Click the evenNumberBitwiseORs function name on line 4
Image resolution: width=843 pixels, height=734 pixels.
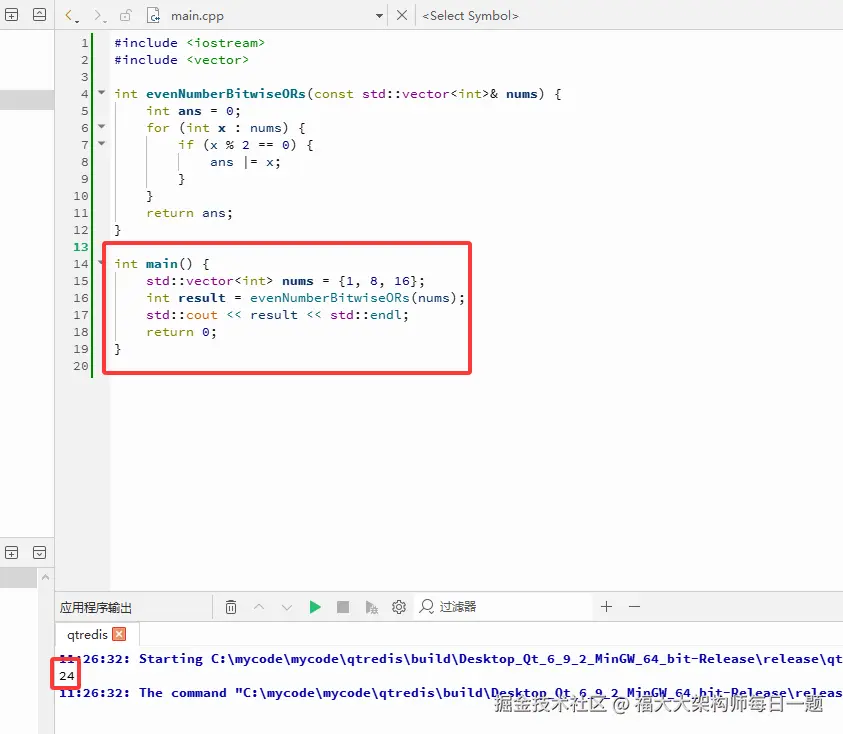coord(226,94)
